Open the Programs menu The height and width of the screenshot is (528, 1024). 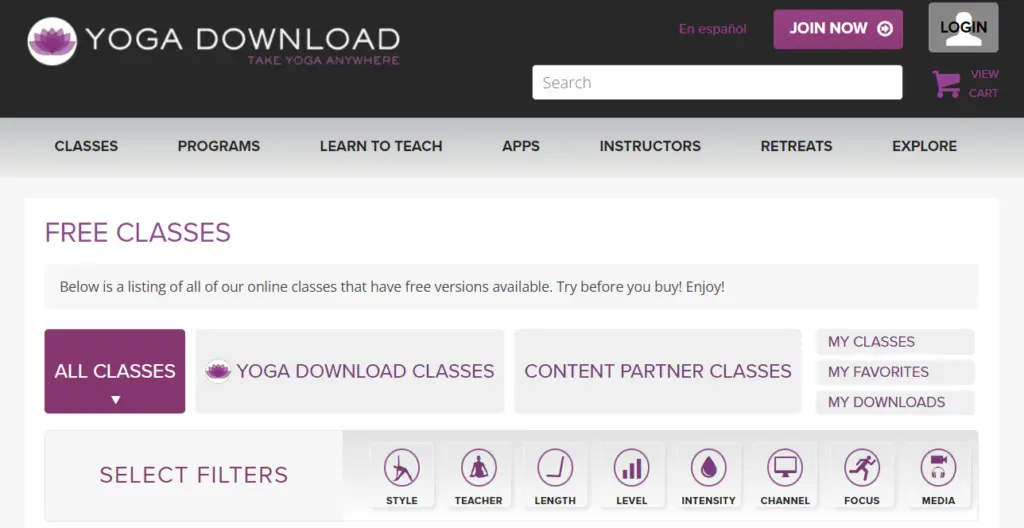coord(219,146)
